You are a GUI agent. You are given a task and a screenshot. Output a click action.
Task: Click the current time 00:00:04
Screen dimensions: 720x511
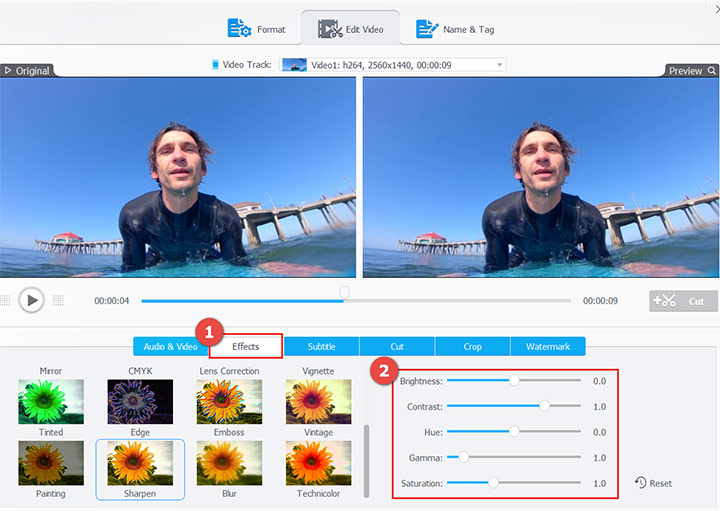[112, 301]
